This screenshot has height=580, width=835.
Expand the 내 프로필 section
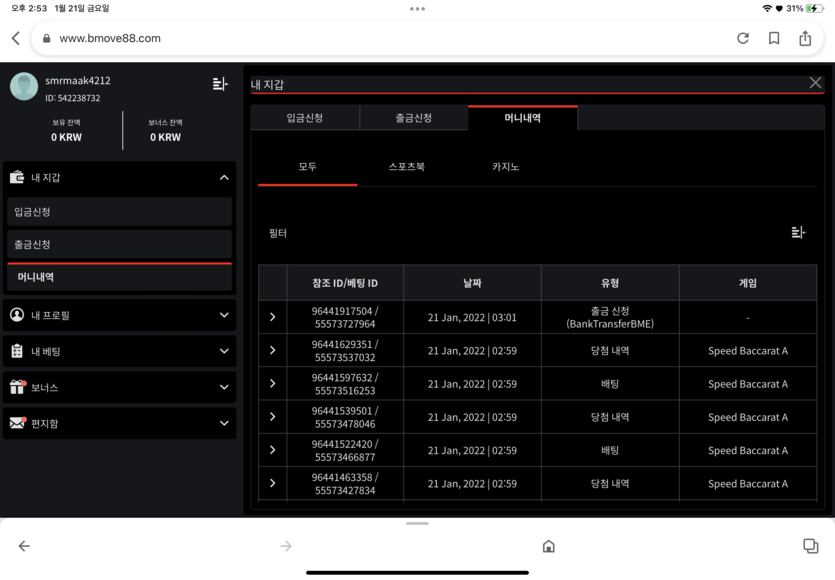tap(224, 315)
